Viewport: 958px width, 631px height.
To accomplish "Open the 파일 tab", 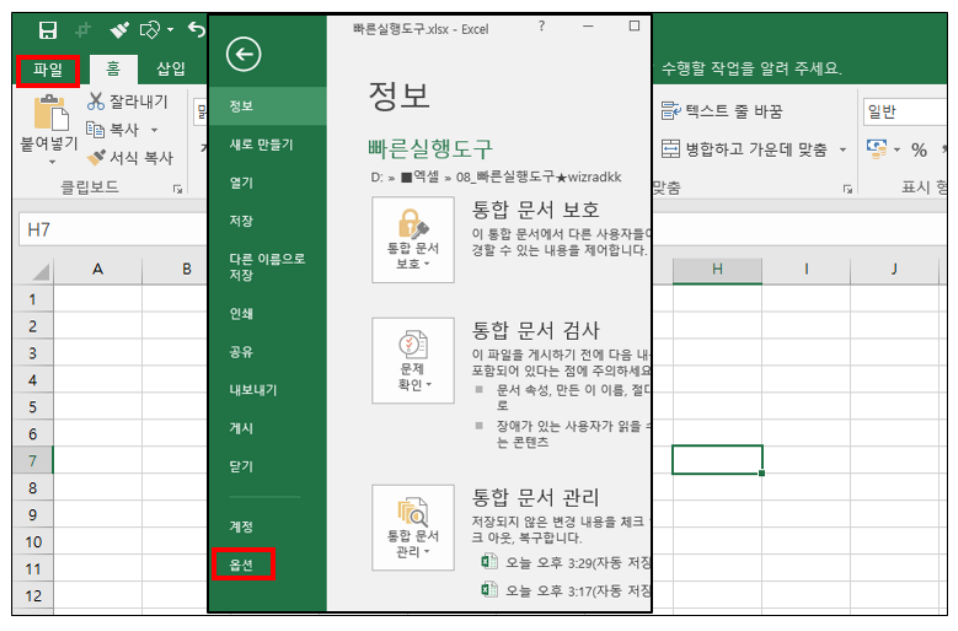I will (x=48, y=70).
